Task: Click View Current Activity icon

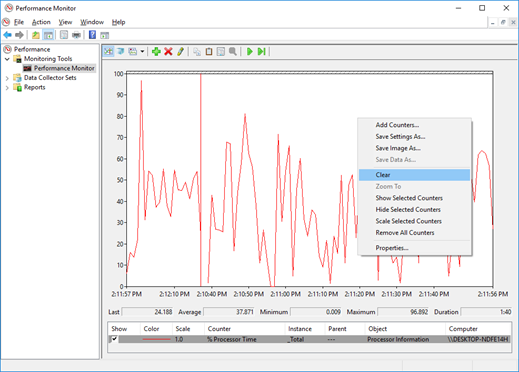Action: pos(108,51)
